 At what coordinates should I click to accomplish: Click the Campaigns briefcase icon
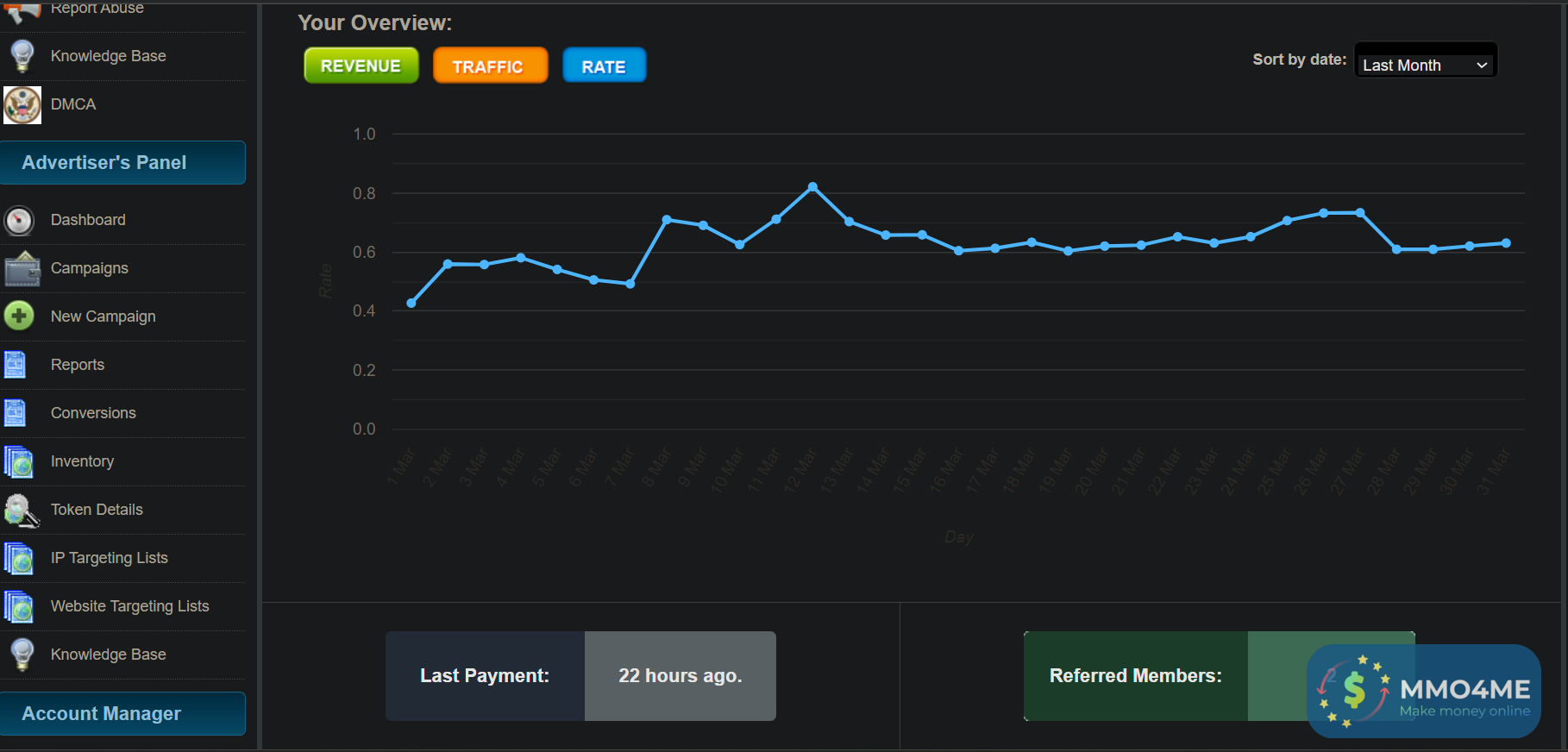(22, 269)
